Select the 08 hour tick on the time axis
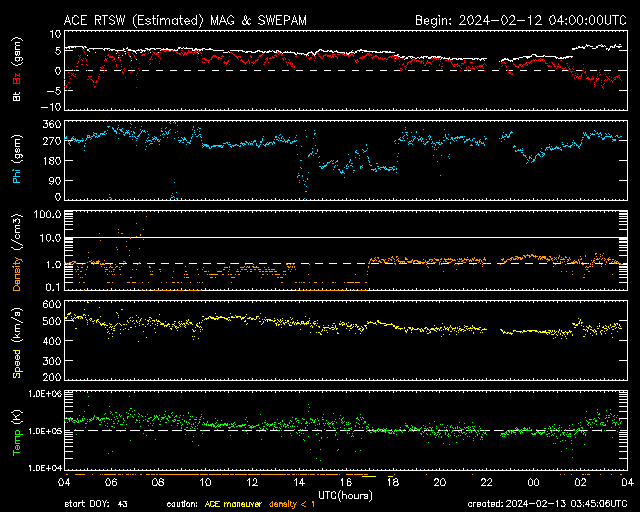Screen dimensions: 640x512 click(x=158, y=482)
